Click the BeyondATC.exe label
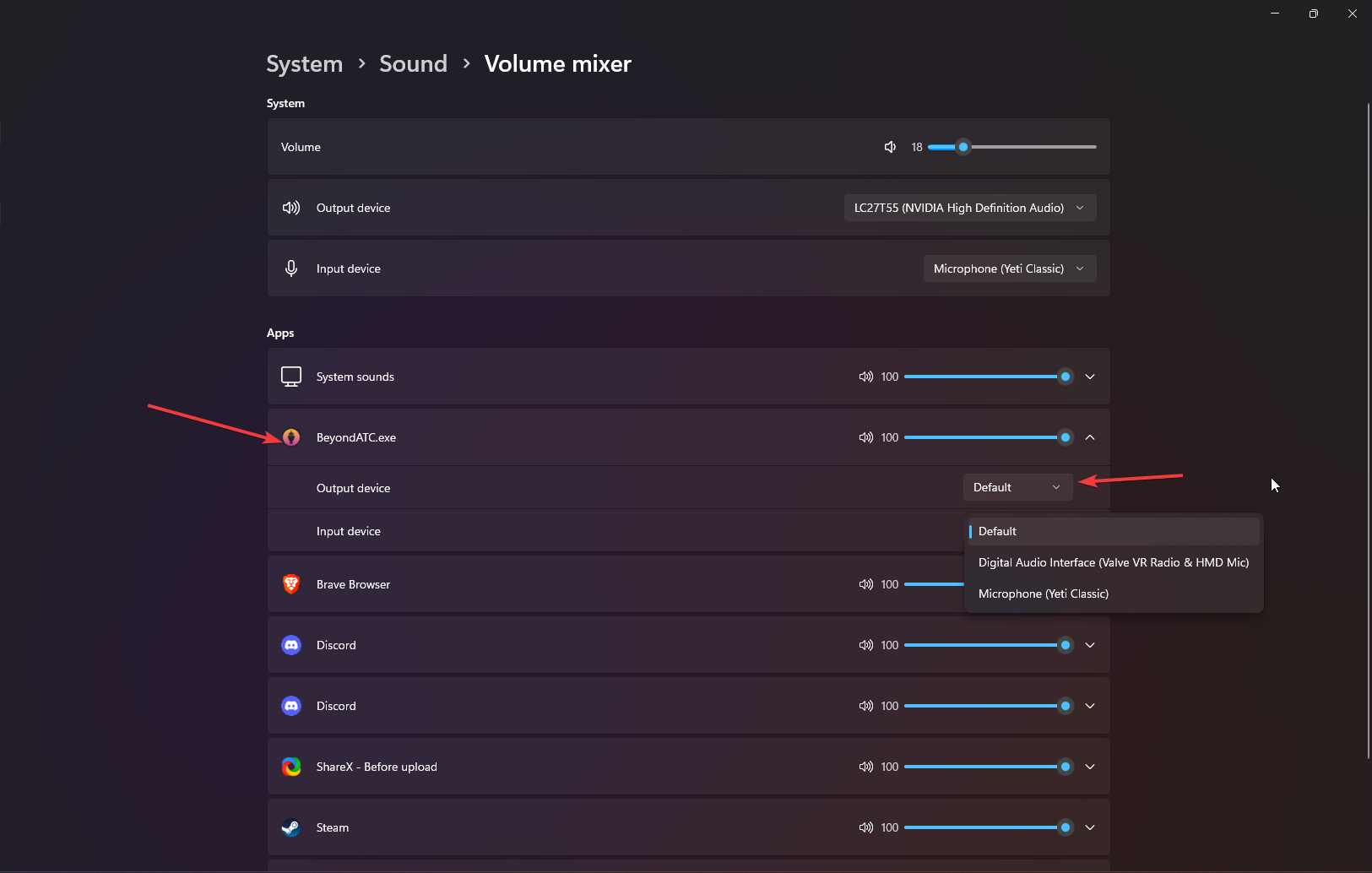The width and height of the screenshot is (1372, 873). click(356, 437)
